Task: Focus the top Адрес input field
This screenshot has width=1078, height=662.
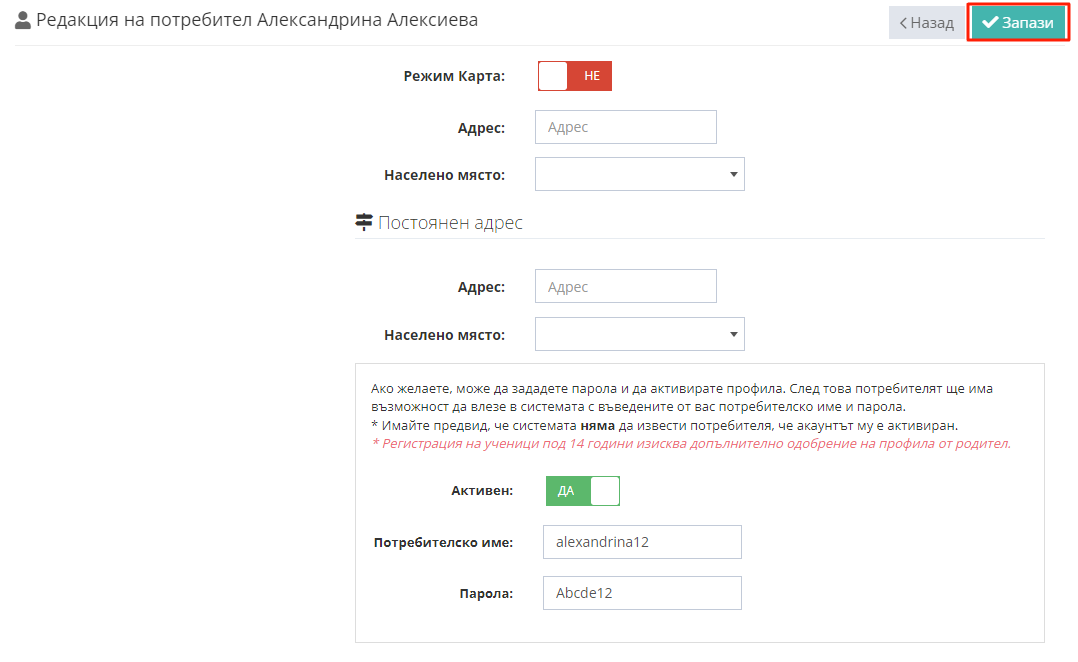Action: click(626, 127)
